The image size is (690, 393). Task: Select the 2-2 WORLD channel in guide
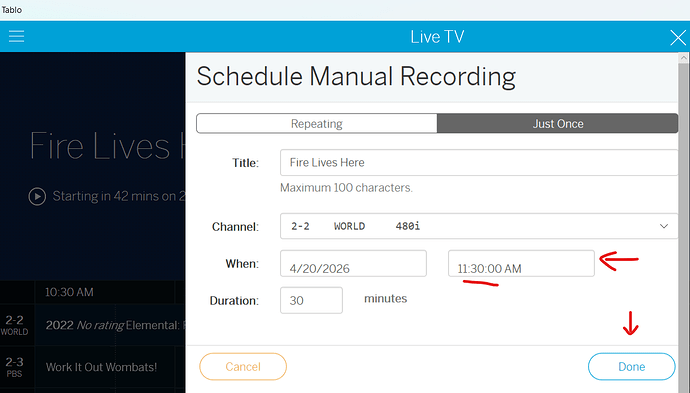click(x=15, y=325)
